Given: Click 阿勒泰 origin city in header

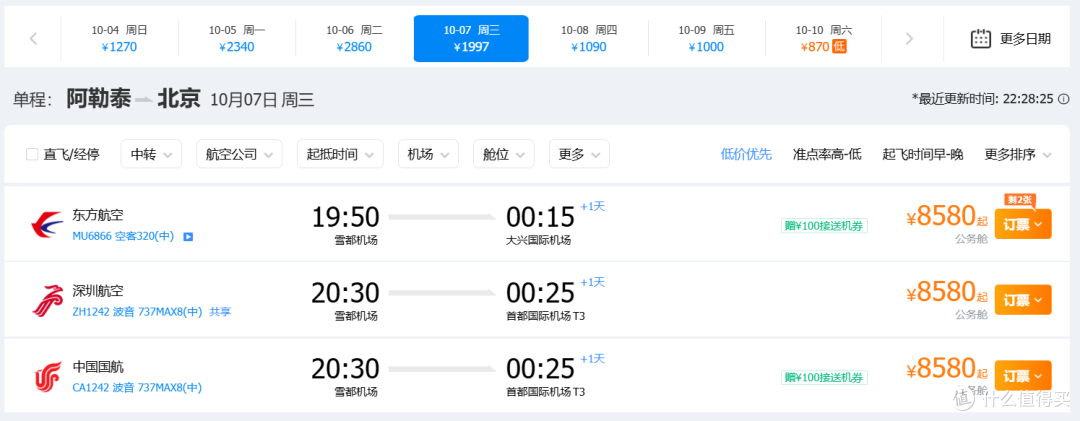Looking at the screenshot, I should [x=98, y=99].
